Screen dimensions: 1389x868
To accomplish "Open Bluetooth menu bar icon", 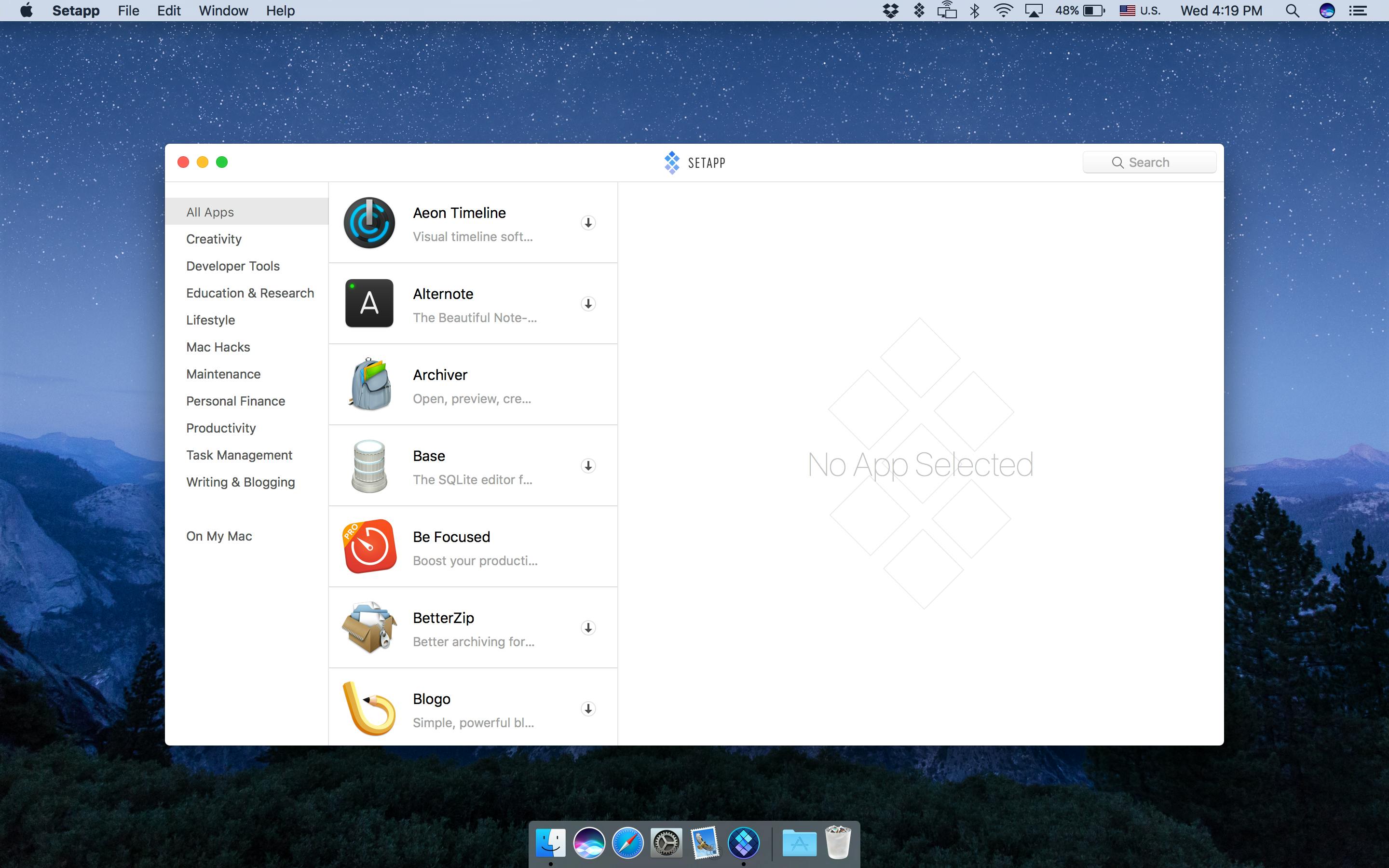I will coord(975,10).
